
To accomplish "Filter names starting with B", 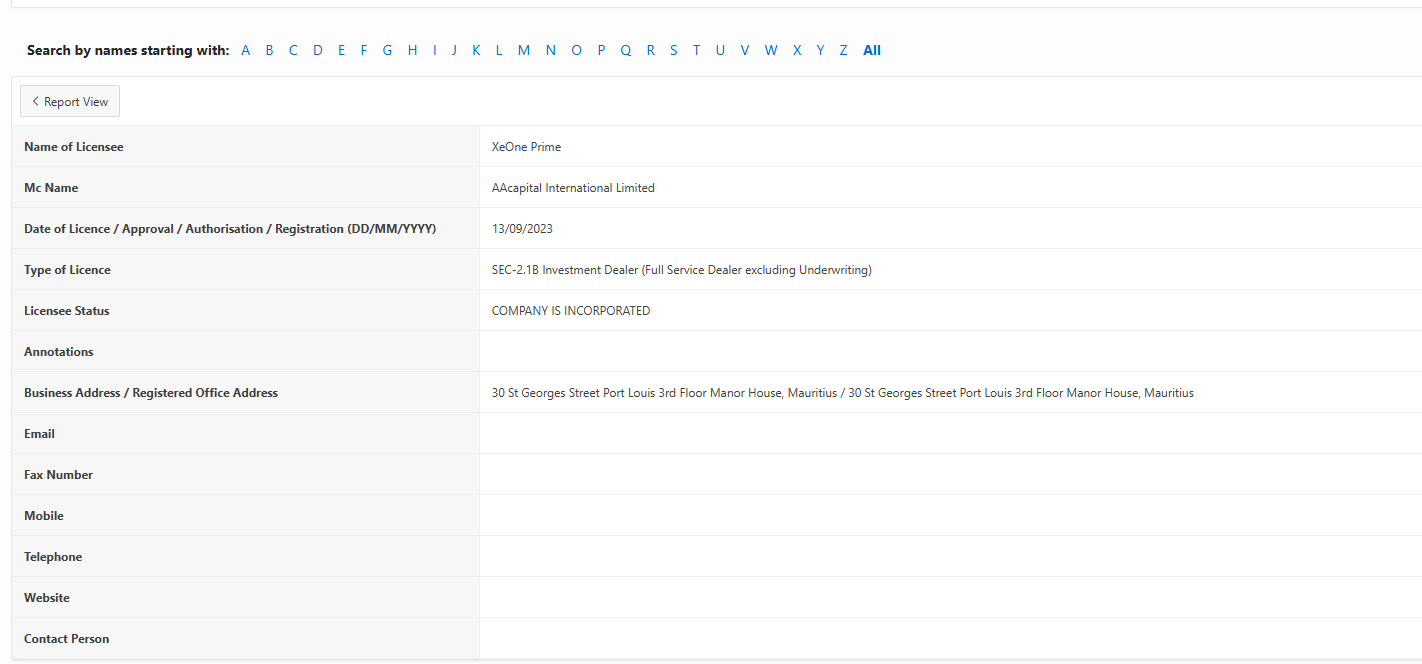I will pos(269,50).
